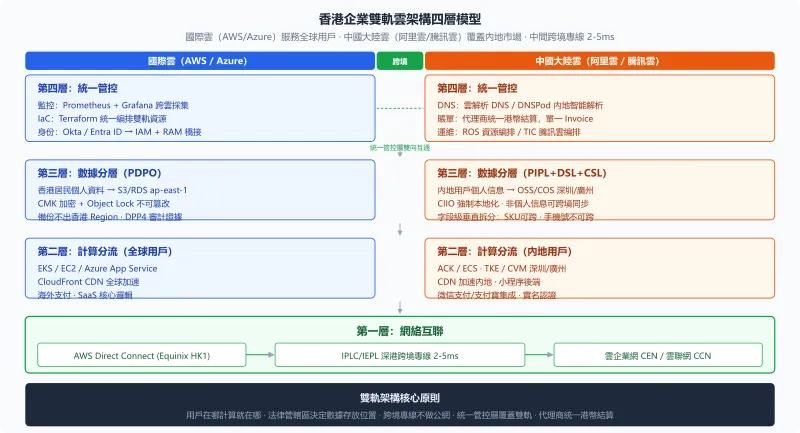The image size is (800, 433).
Task: Click the heading 第一層:網絡互聯
Action: coord(399,331)
